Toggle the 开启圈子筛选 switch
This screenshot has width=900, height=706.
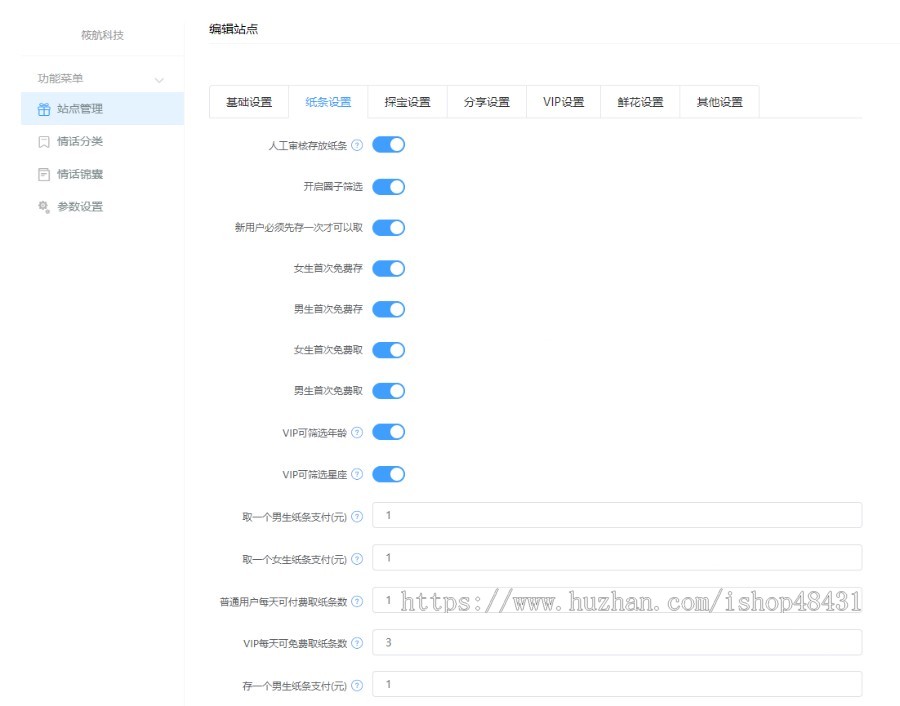pyautogui.click(x=389, y=187)
